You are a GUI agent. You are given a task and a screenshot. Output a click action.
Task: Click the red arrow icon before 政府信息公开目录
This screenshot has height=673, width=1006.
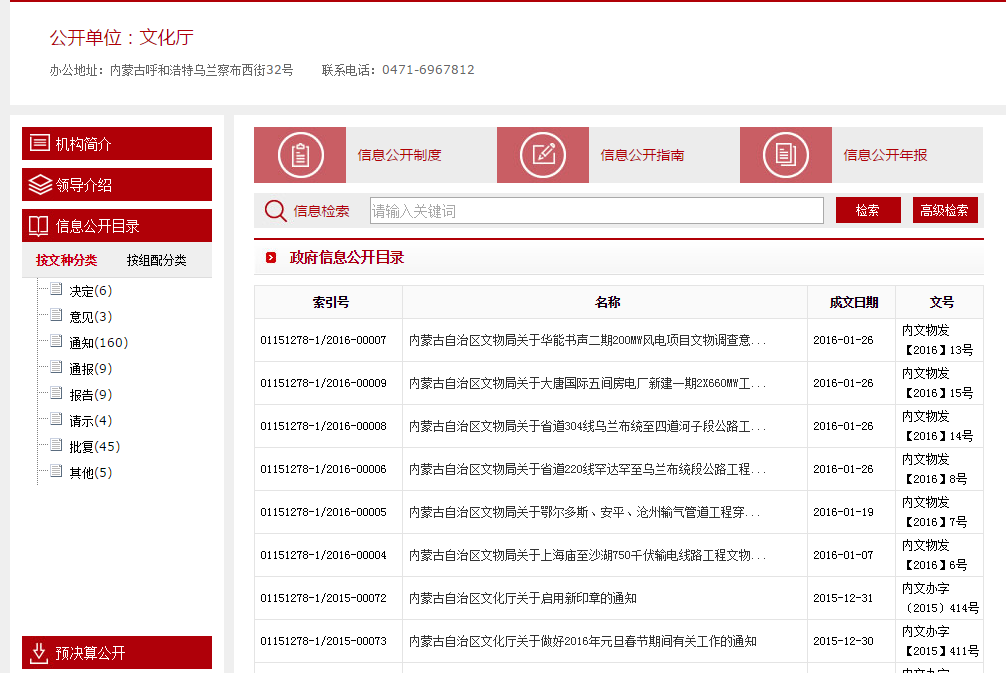[271, 257]
